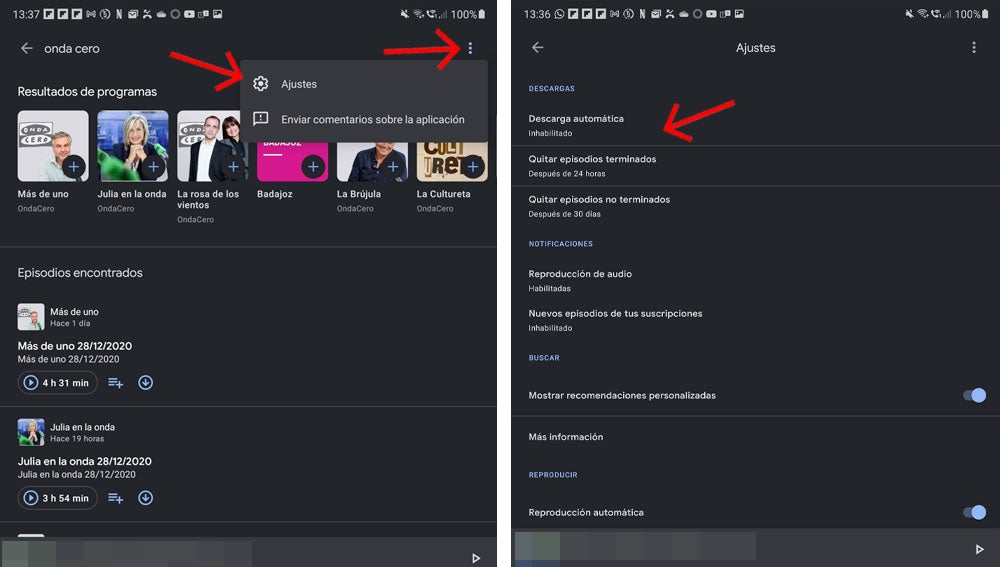The height and width of the screenshot is (567, 1000).
Task: Toggle Mostrar recomendaciones personalizadas switch
Action: (x=974, y=395)
